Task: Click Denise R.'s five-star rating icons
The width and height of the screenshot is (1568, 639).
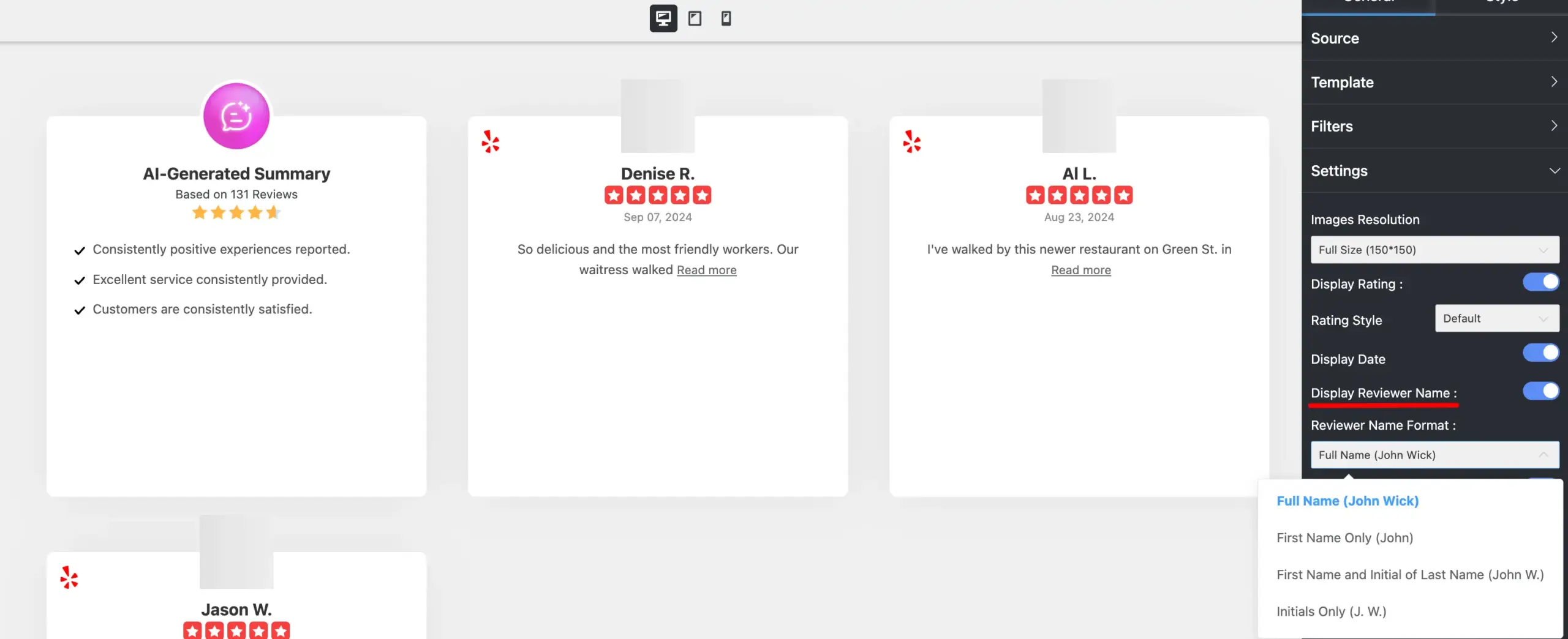Action: click(658, 195)
